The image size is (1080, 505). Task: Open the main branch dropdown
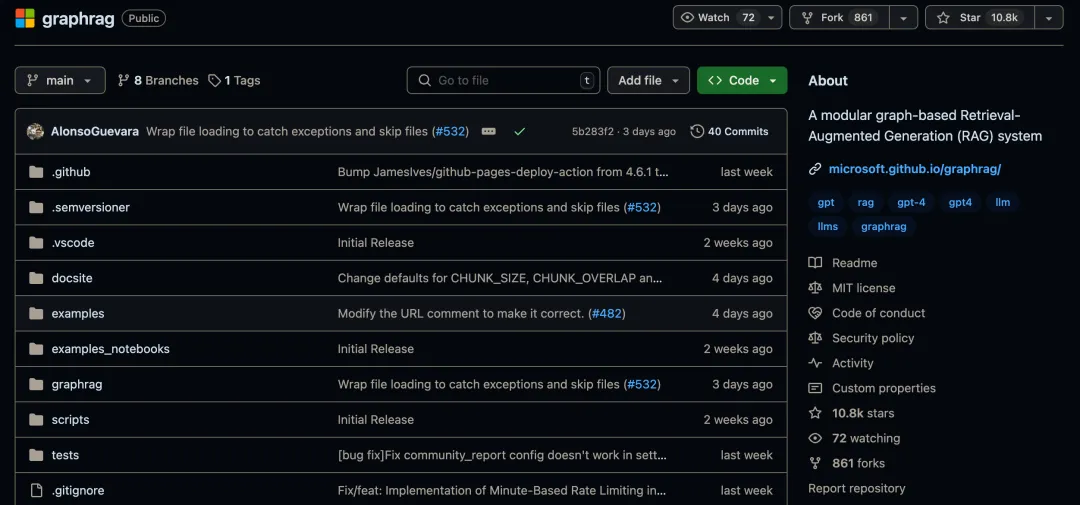[x=60, y=80]
